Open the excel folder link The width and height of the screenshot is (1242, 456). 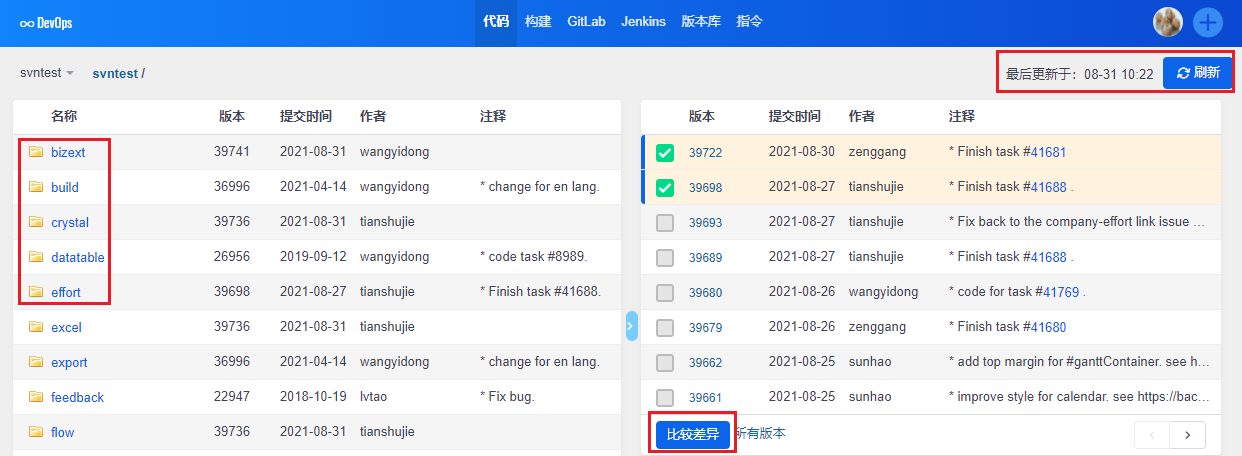point(66,327)
